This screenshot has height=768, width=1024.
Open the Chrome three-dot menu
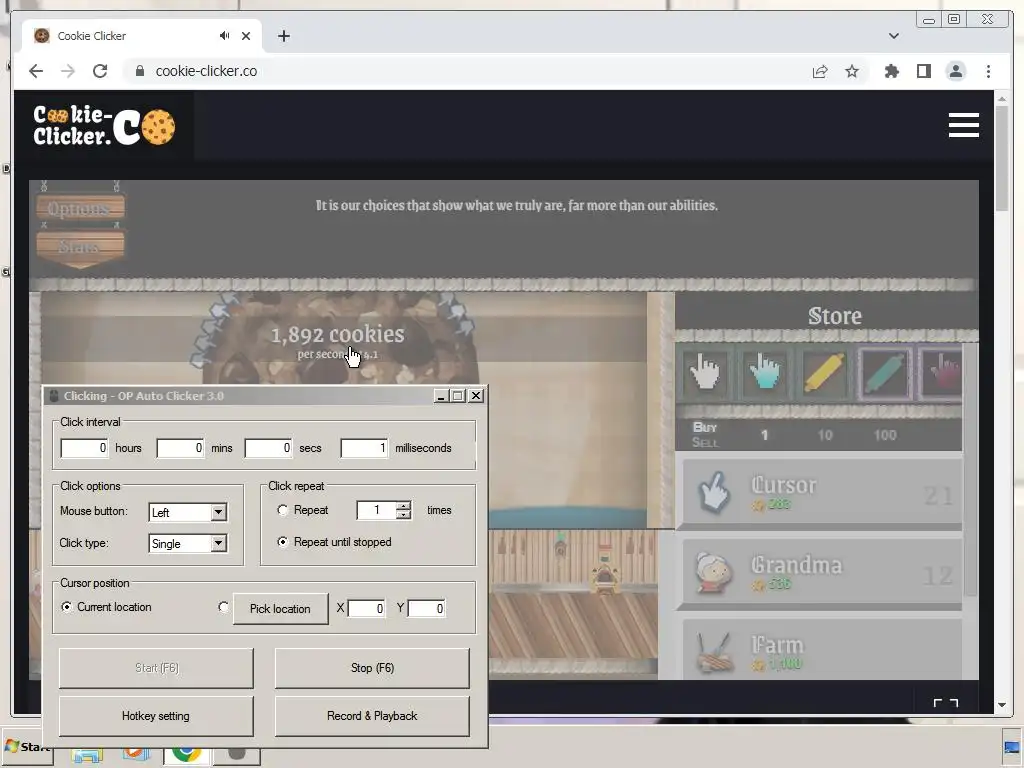coord(988,71)
